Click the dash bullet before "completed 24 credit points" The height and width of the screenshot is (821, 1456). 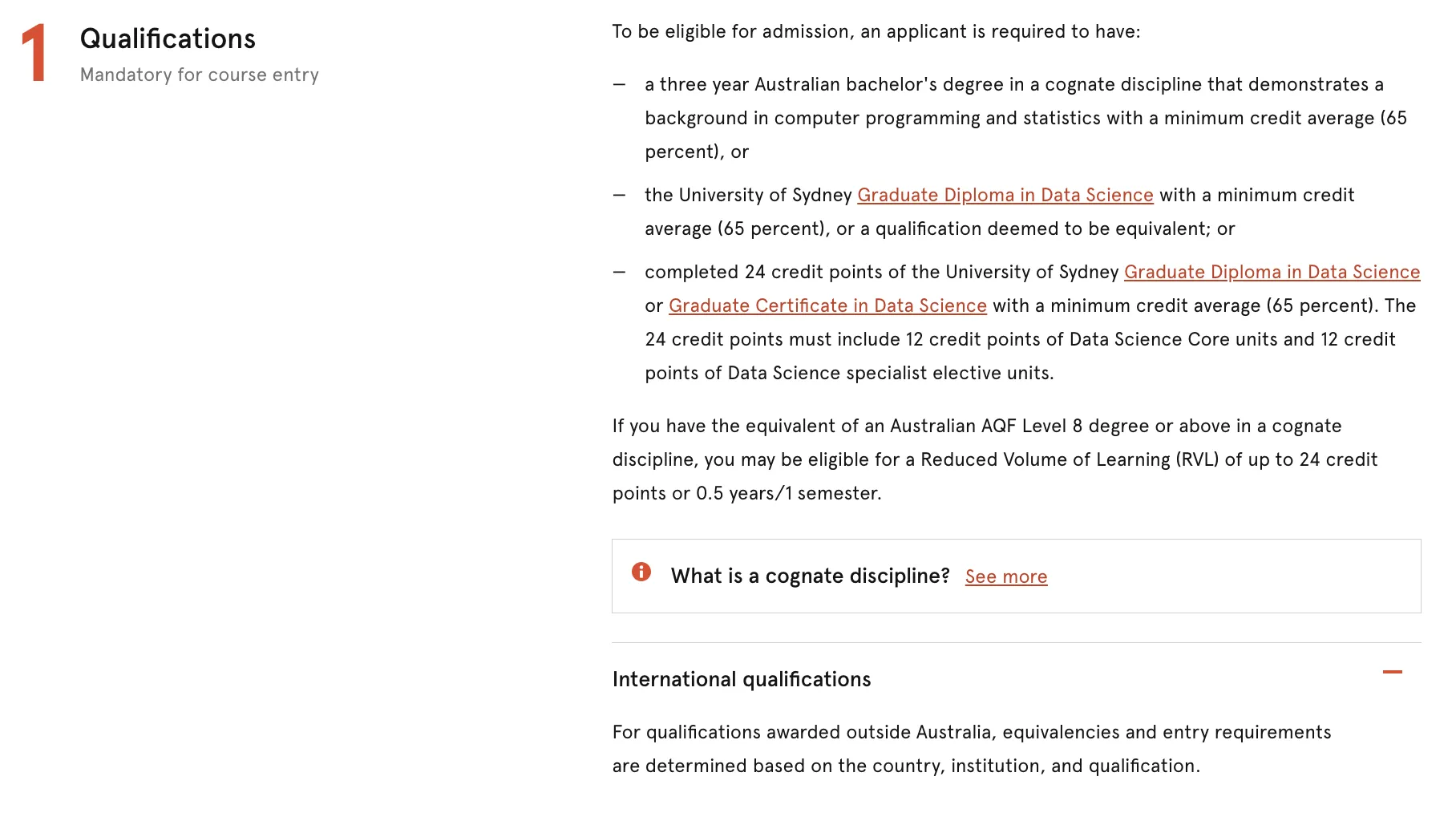click(x=619, y=272)
